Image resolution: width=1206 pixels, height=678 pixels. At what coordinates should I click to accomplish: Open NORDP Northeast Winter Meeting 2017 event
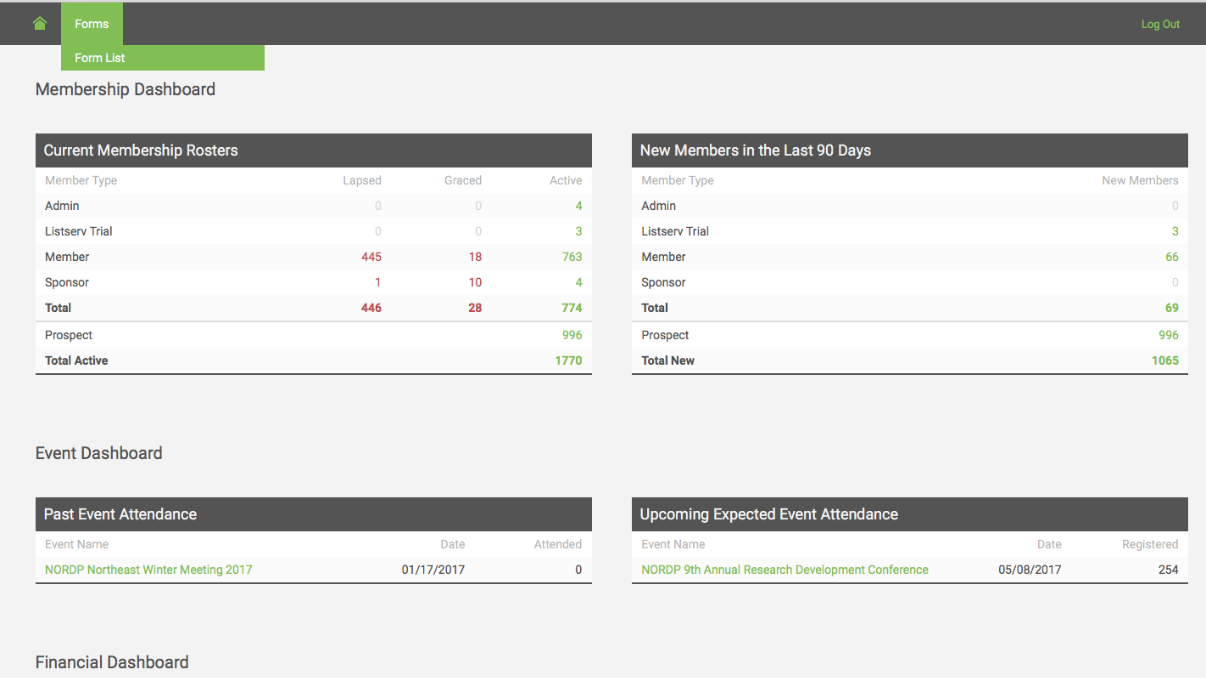(147, 569)
